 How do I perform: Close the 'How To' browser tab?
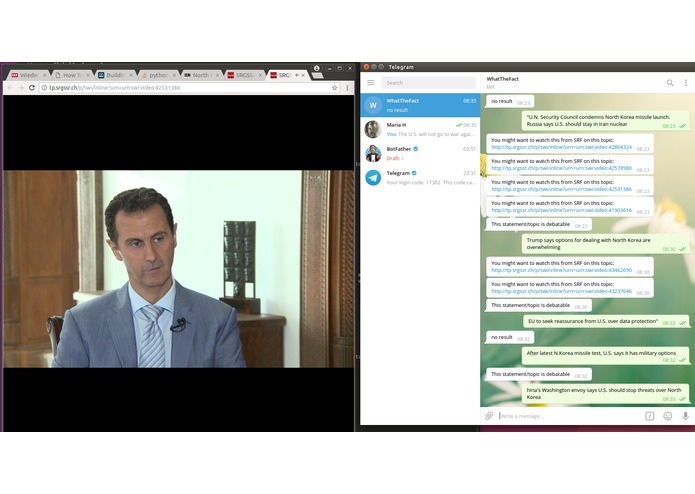pos(87,75)
